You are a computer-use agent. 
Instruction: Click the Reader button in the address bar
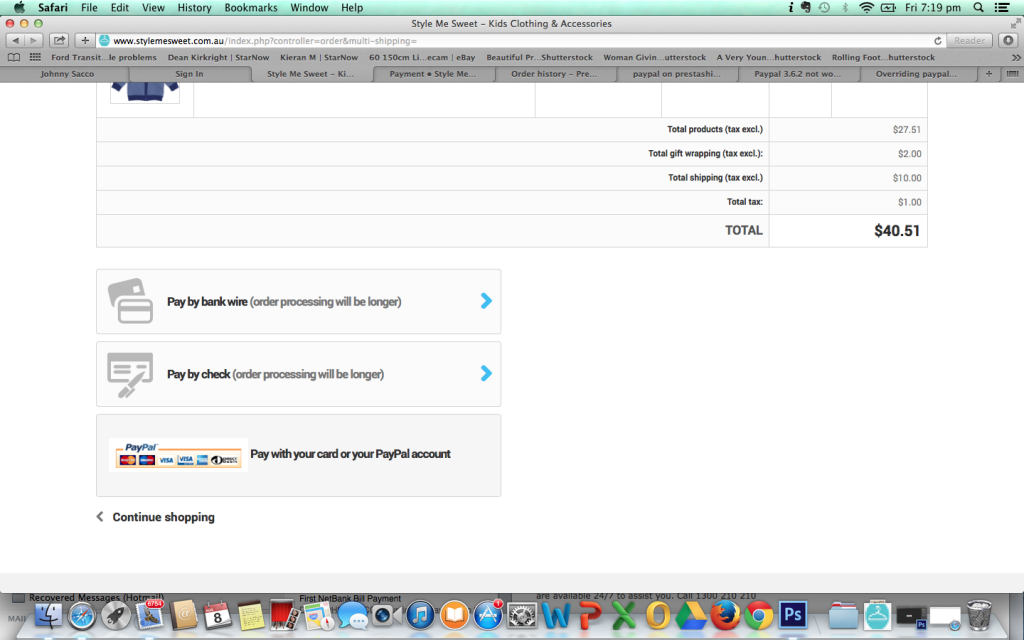click(x=968, y=40)
